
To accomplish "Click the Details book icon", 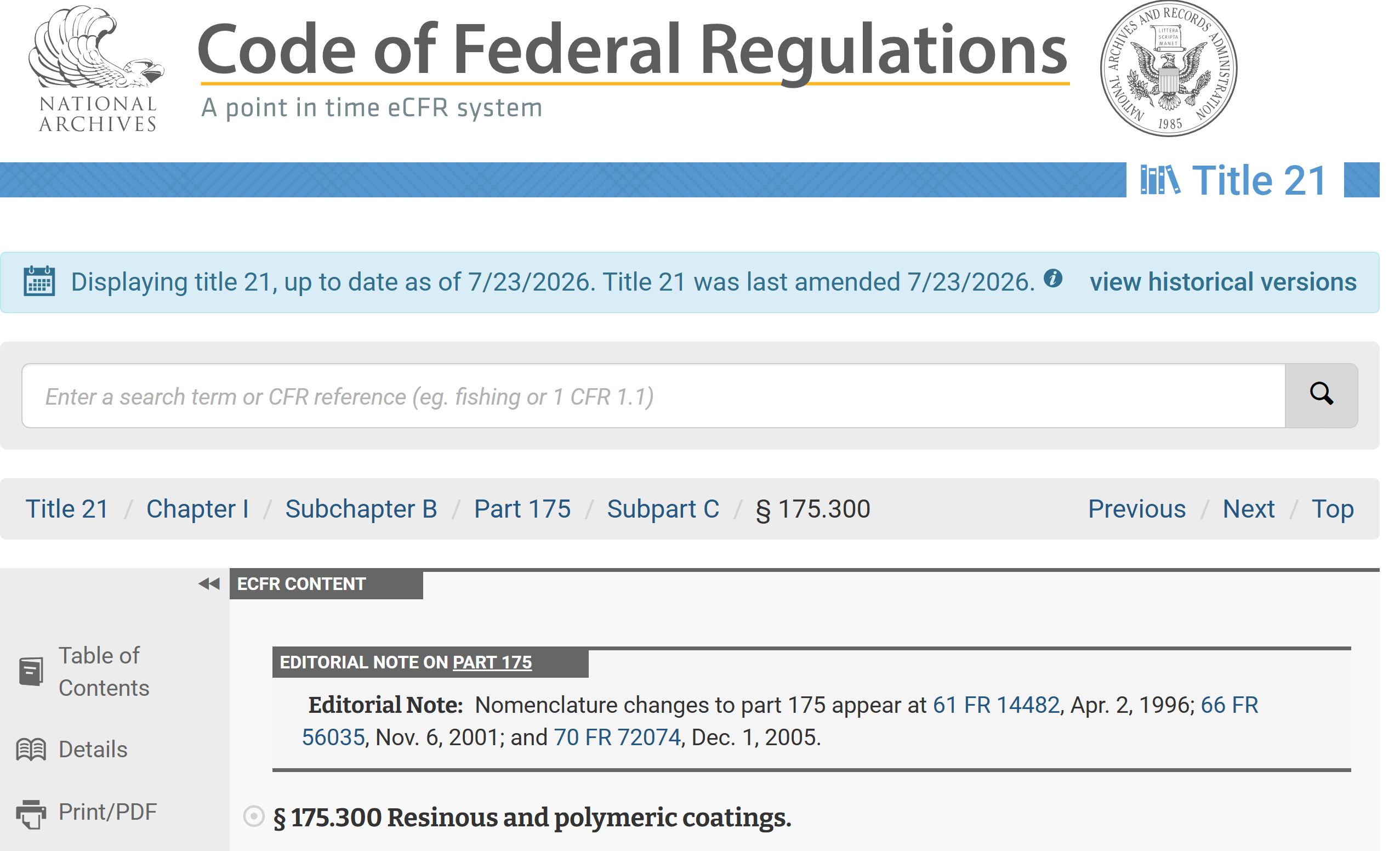I will [x=31, y=749].
